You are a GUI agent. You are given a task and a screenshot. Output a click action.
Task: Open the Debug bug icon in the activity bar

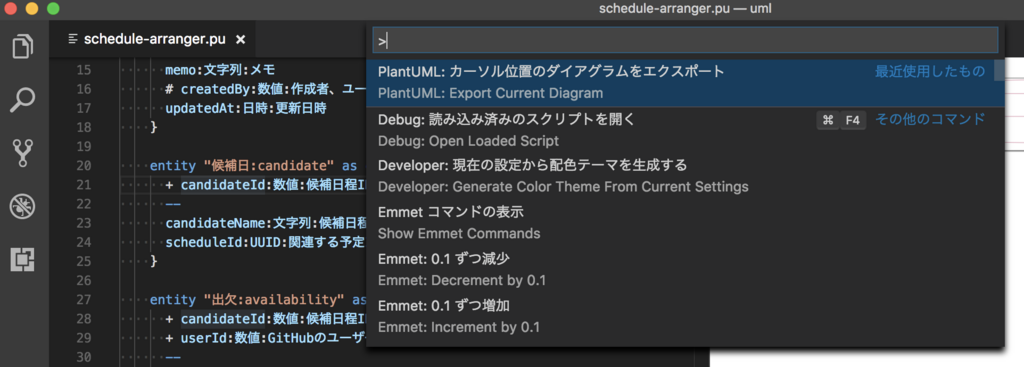[x=23, y=206]
